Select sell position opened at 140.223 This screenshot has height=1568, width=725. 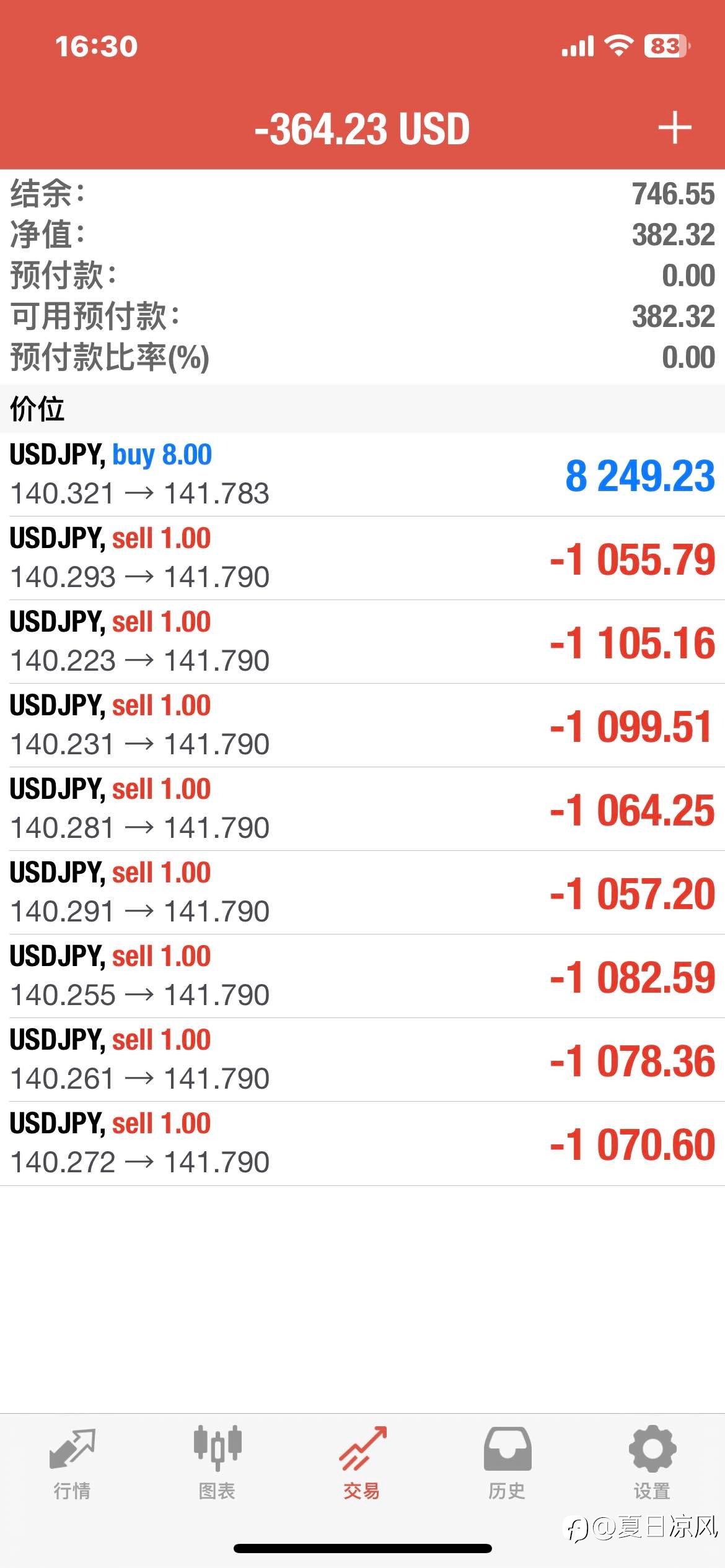click(362, 642)
